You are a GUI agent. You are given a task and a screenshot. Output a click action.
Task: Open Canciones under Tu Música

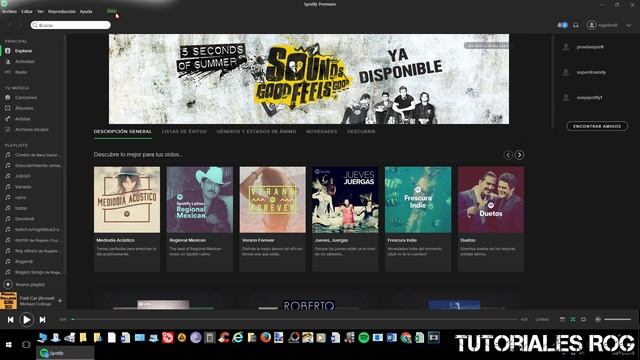pos(26,98)
